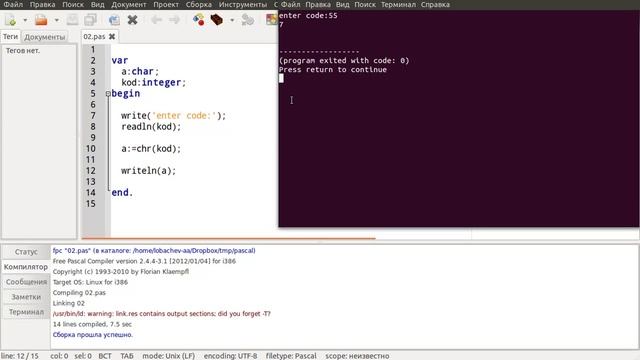Open the Терминал menu in terminal window
Screen dimensions: 640x360
coord(398,4)
